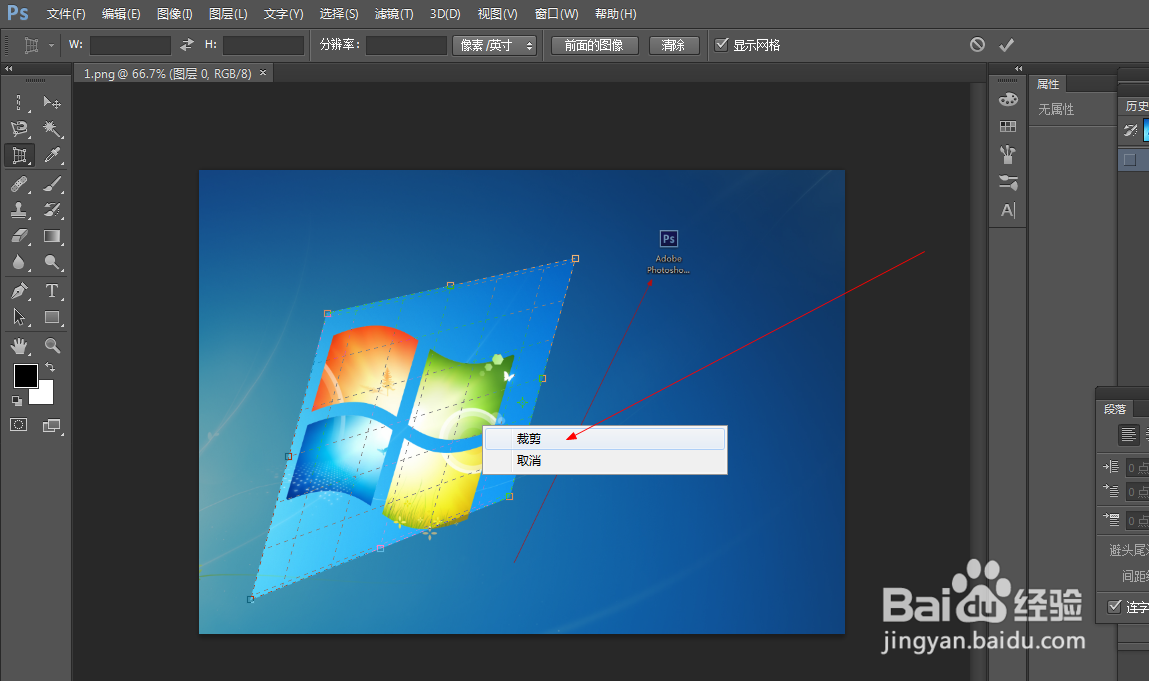Select the Zoom tool
Viewport: 1149px width, 681px height.
click(51, 345)
